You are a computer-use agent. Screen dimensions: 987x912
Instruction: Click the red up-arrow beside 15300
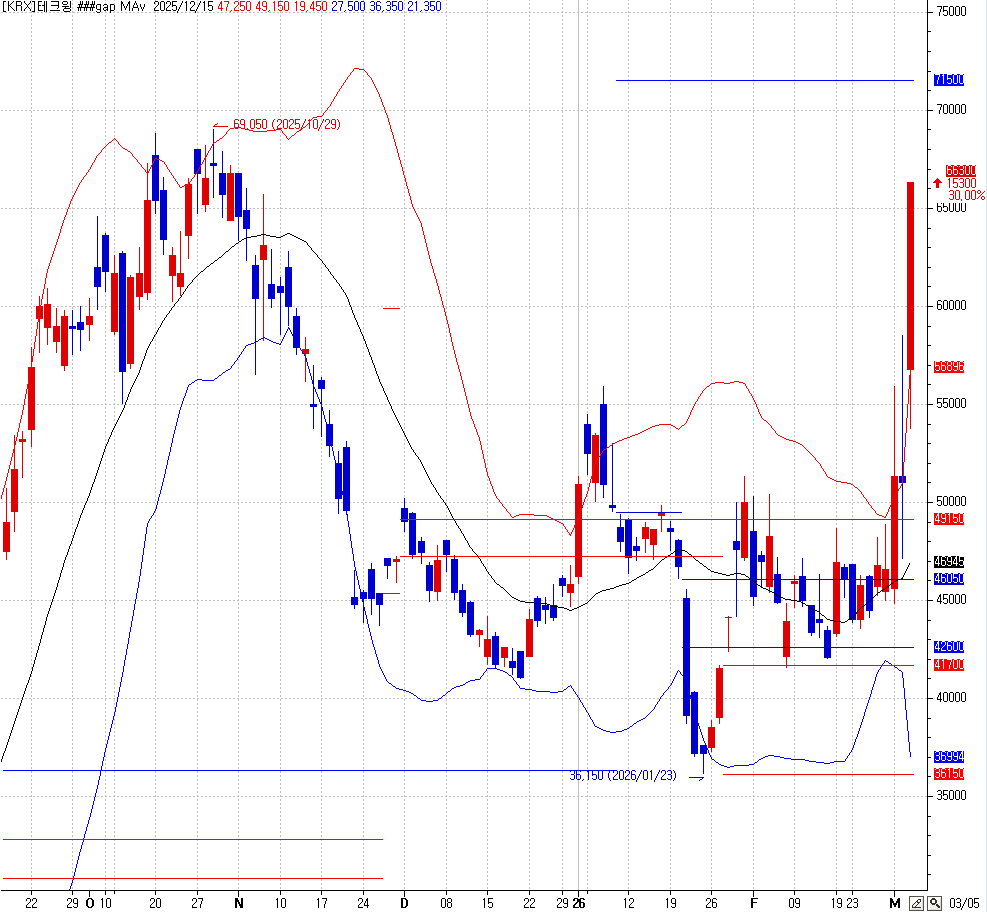pos(936,183)
